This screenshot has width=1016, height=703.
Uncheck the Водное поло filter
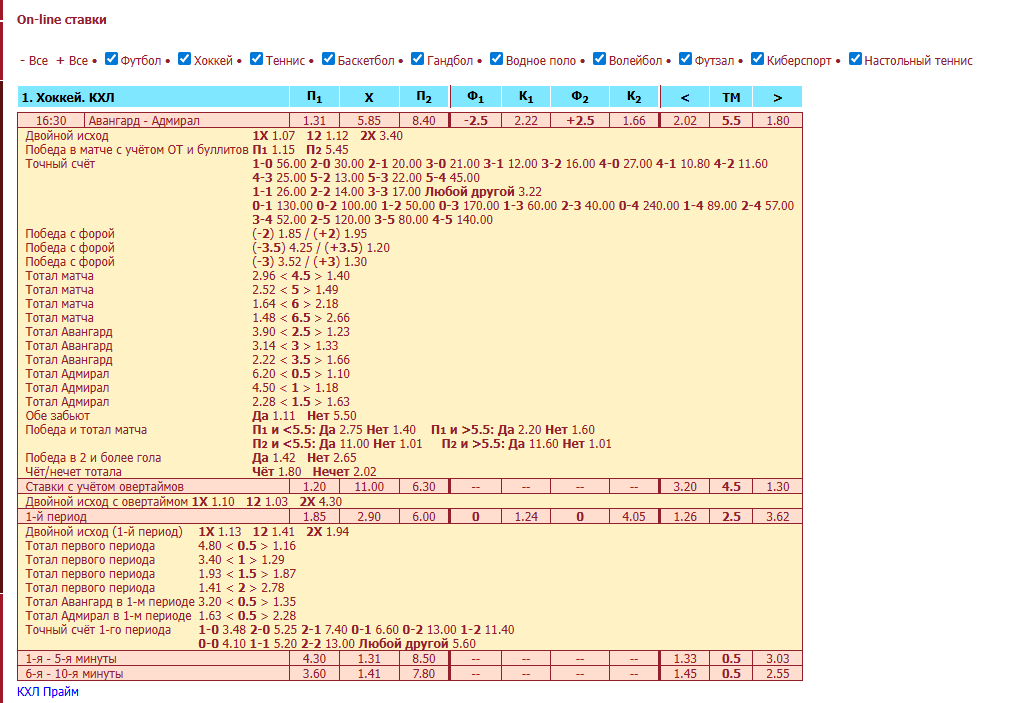point(498,59)
